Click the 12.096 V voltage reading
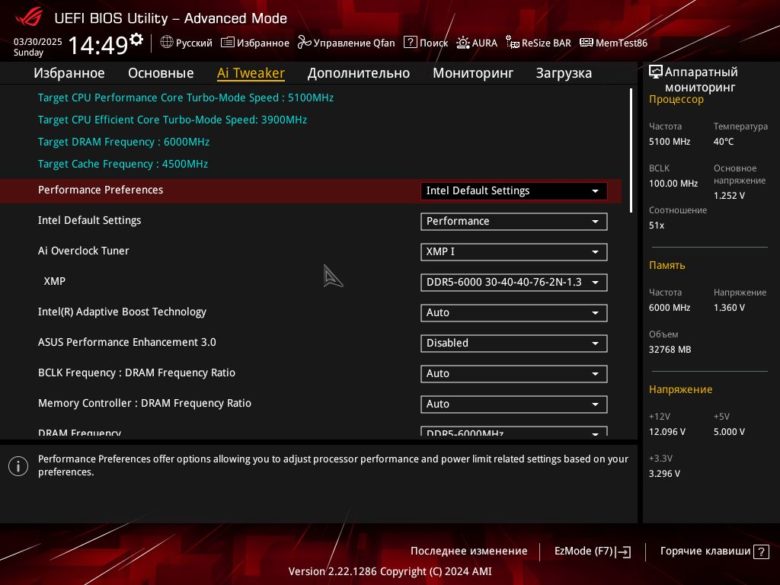780x585 pixels. pyautogui.click(x=667, y=432)
